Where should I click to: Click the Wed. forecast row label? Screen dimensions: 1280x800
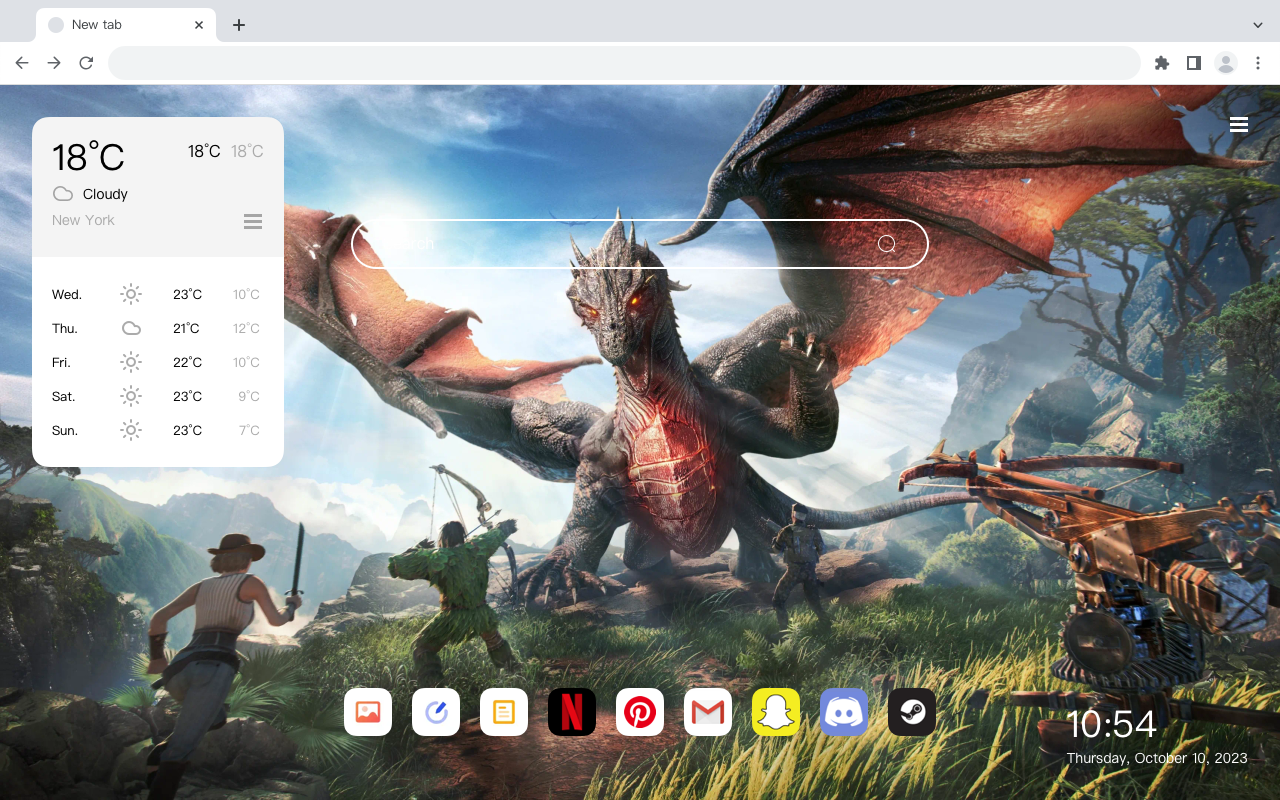pyautogui.click(x=67, y=294)
